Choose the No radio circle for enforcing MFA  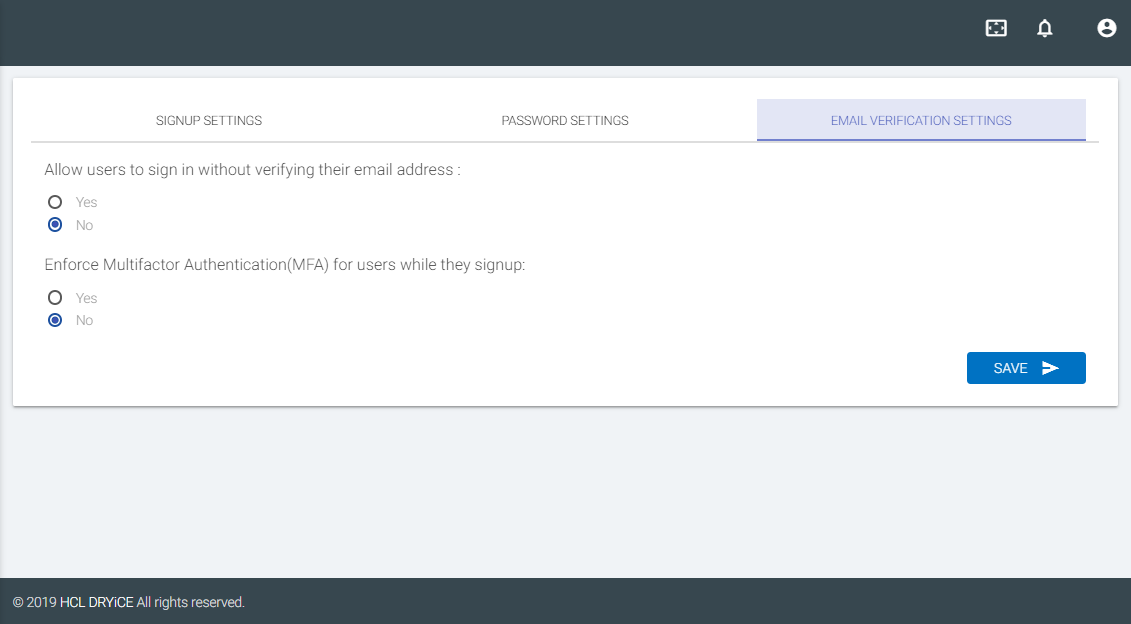[x=55, y=320]
